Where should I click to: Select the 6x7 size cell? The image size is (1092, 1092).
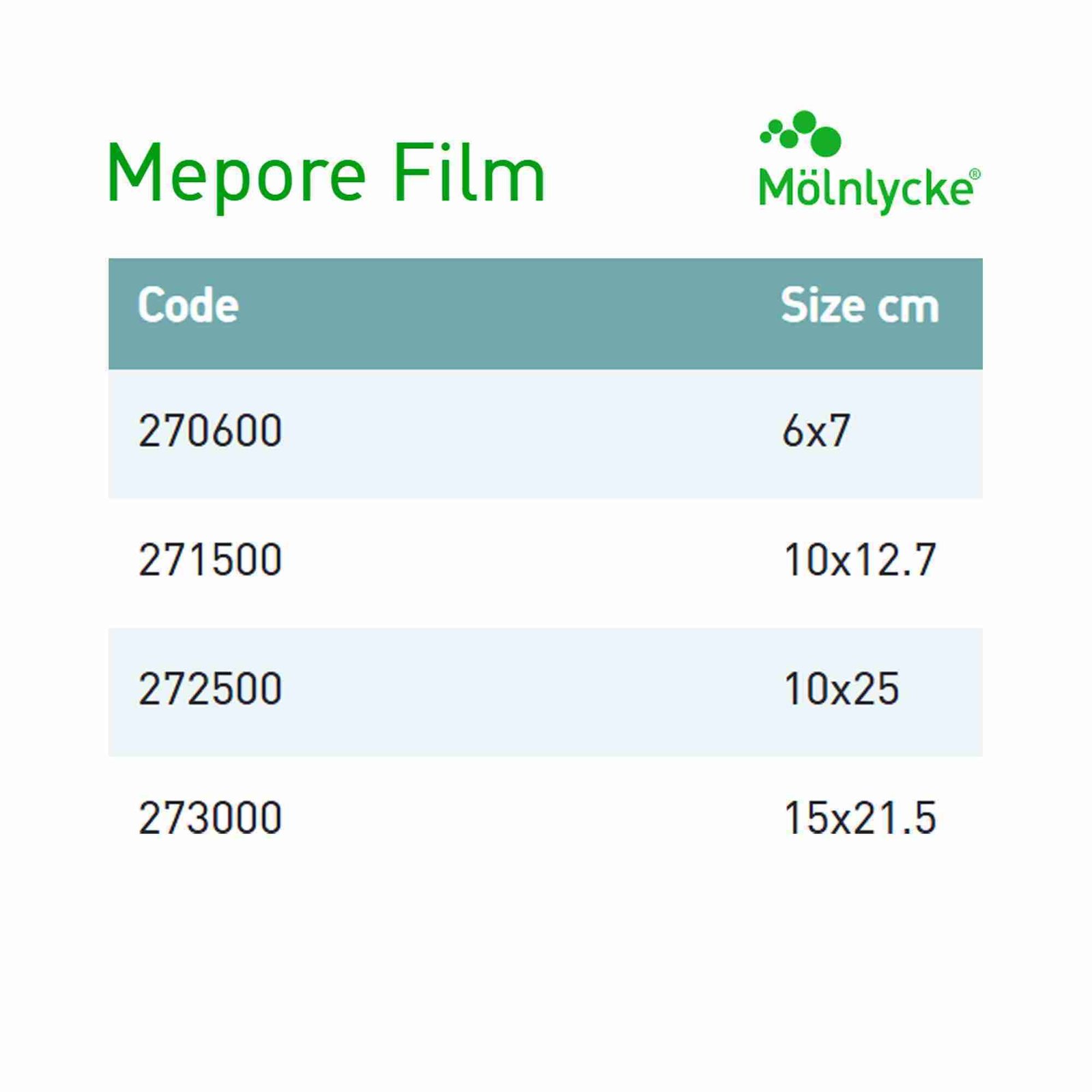pyautogui.click(x=816, y=431)
